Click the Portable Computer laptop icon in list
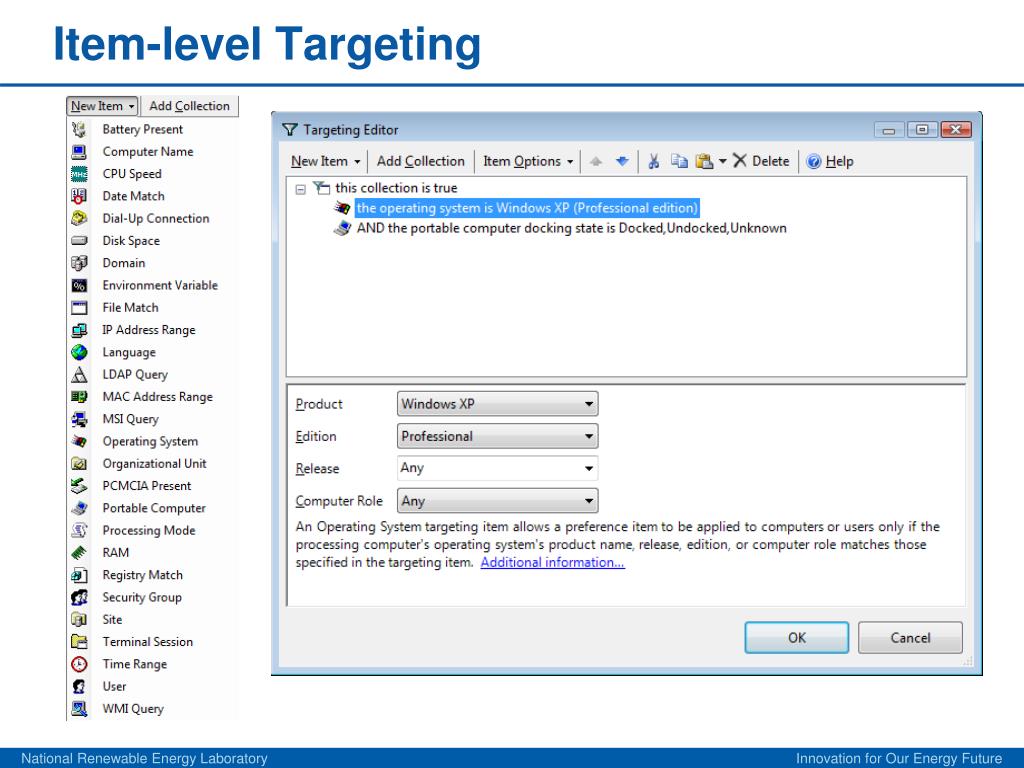This screenshot has width=1024, height=768. click(79, 508)
